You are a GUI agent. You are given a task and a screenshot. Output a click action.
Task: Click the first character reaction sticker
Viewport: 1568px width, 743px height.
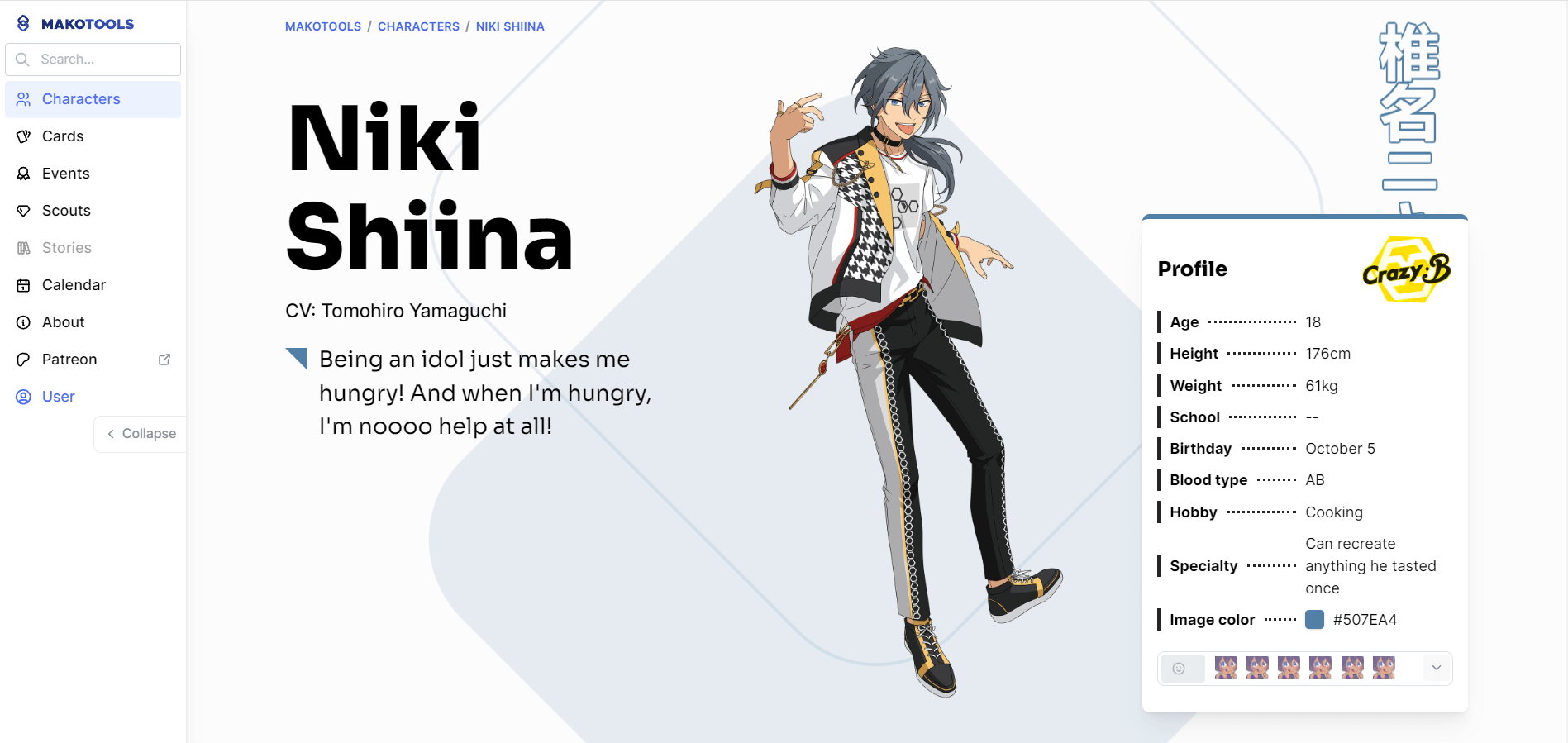[x=1226, y=668]
